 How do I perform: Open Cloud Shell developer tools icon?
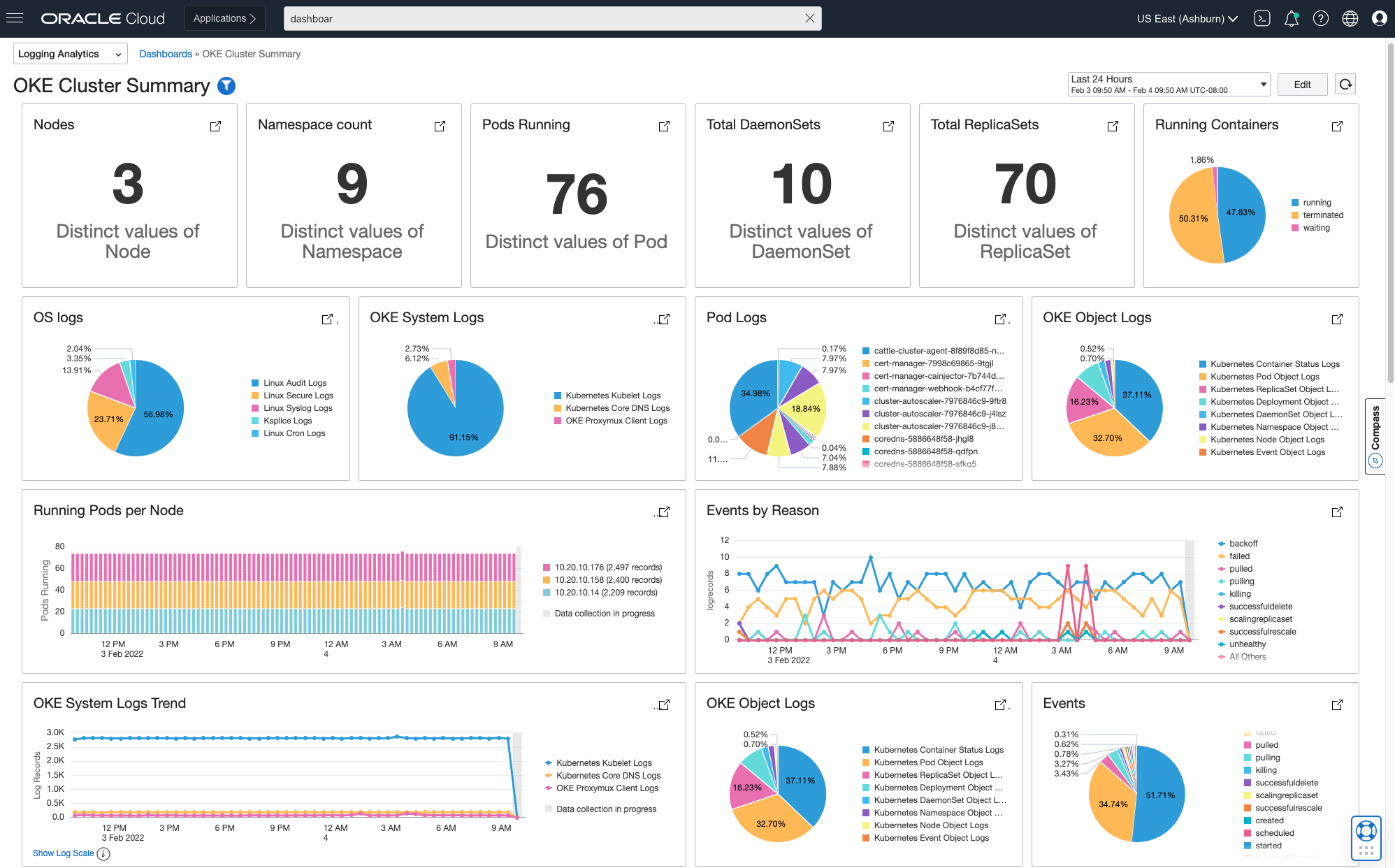(1262, 19)
